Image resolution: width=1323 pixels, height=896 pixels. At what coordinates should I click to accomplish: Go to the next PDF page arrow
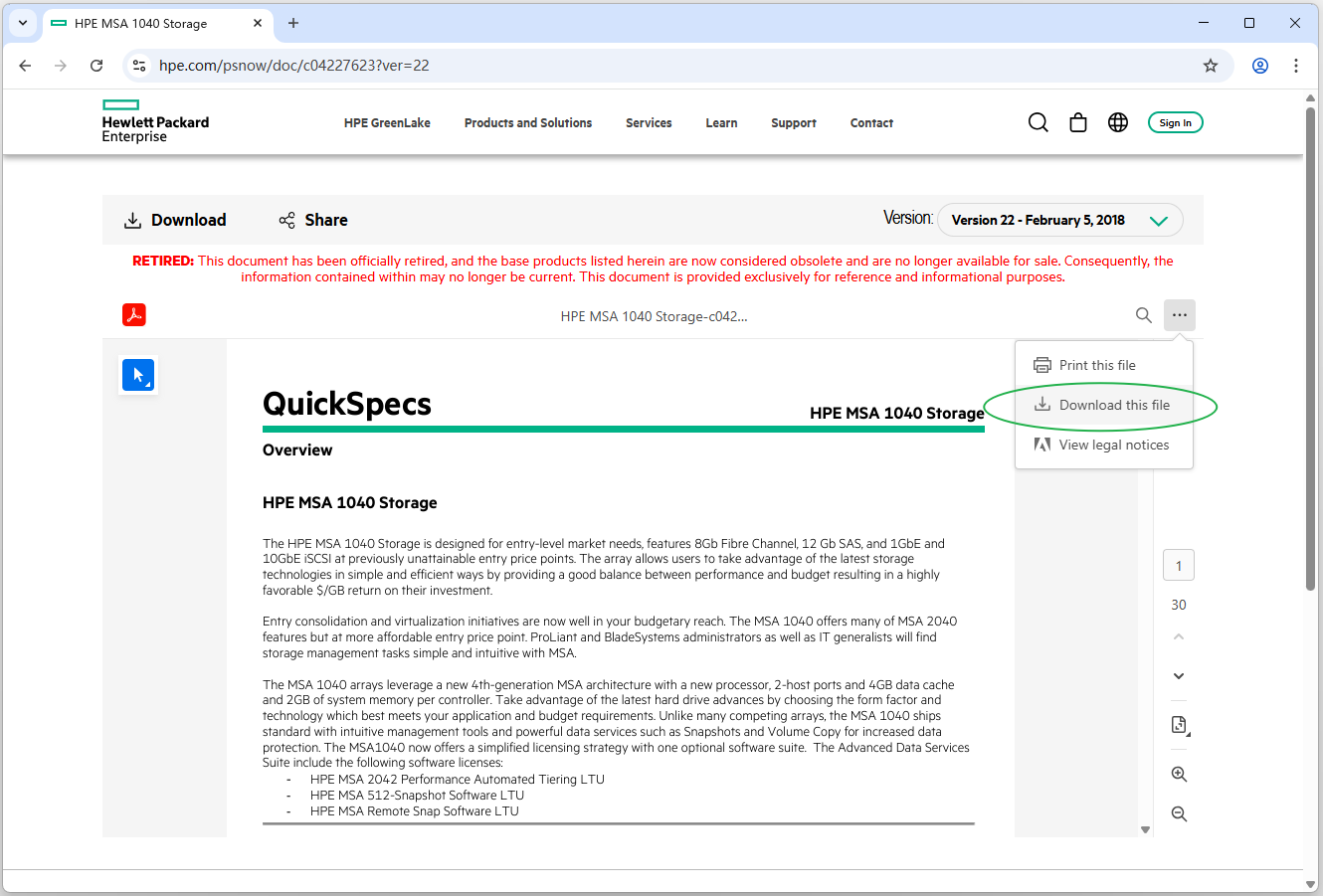pos(1179,676)
